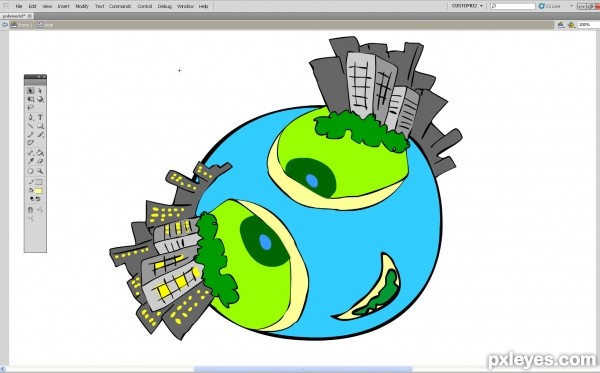Select the Paint Bucket tool

pyautogui.click(x=40, y=153)
